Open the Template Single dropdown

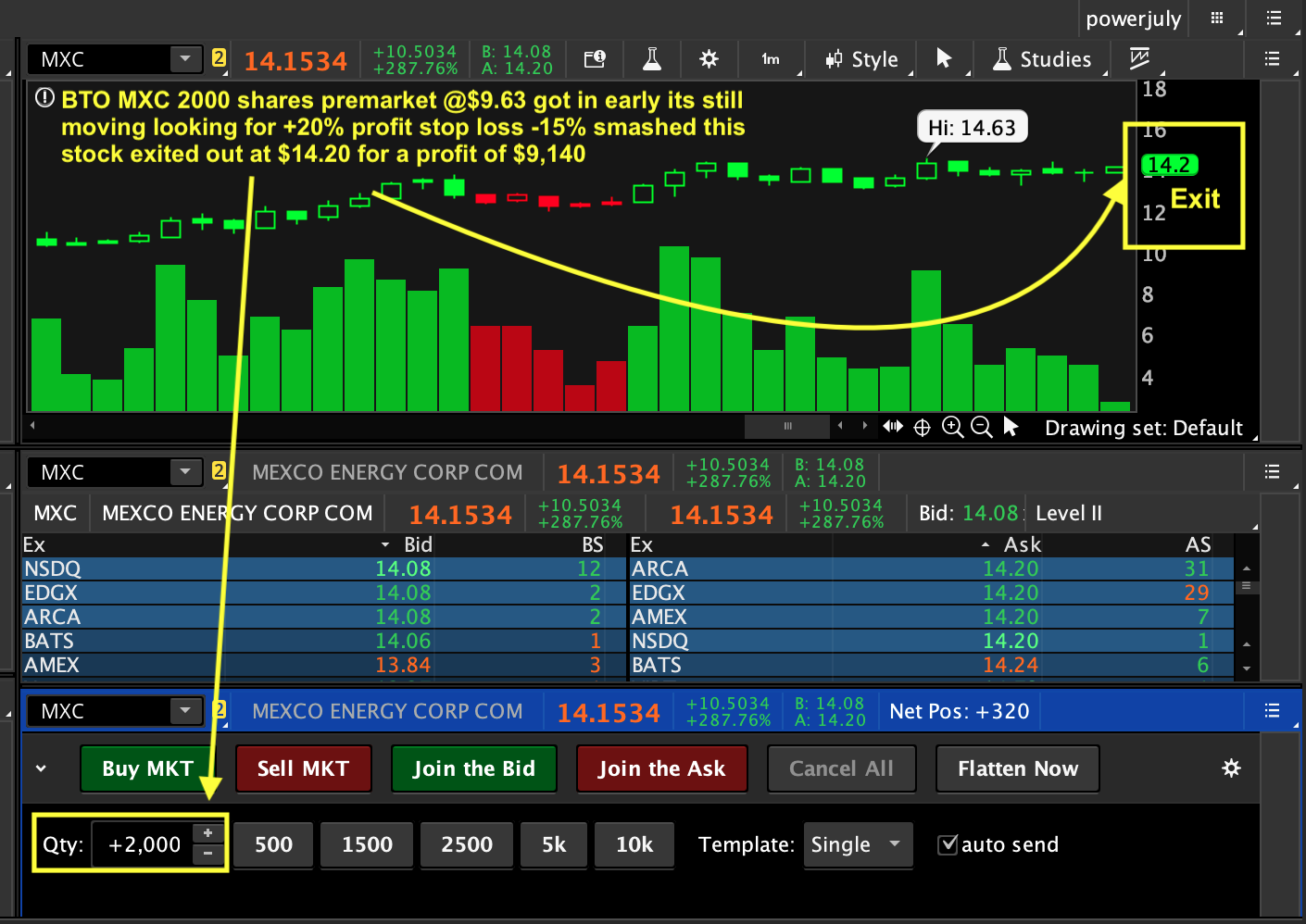point(858,844)
